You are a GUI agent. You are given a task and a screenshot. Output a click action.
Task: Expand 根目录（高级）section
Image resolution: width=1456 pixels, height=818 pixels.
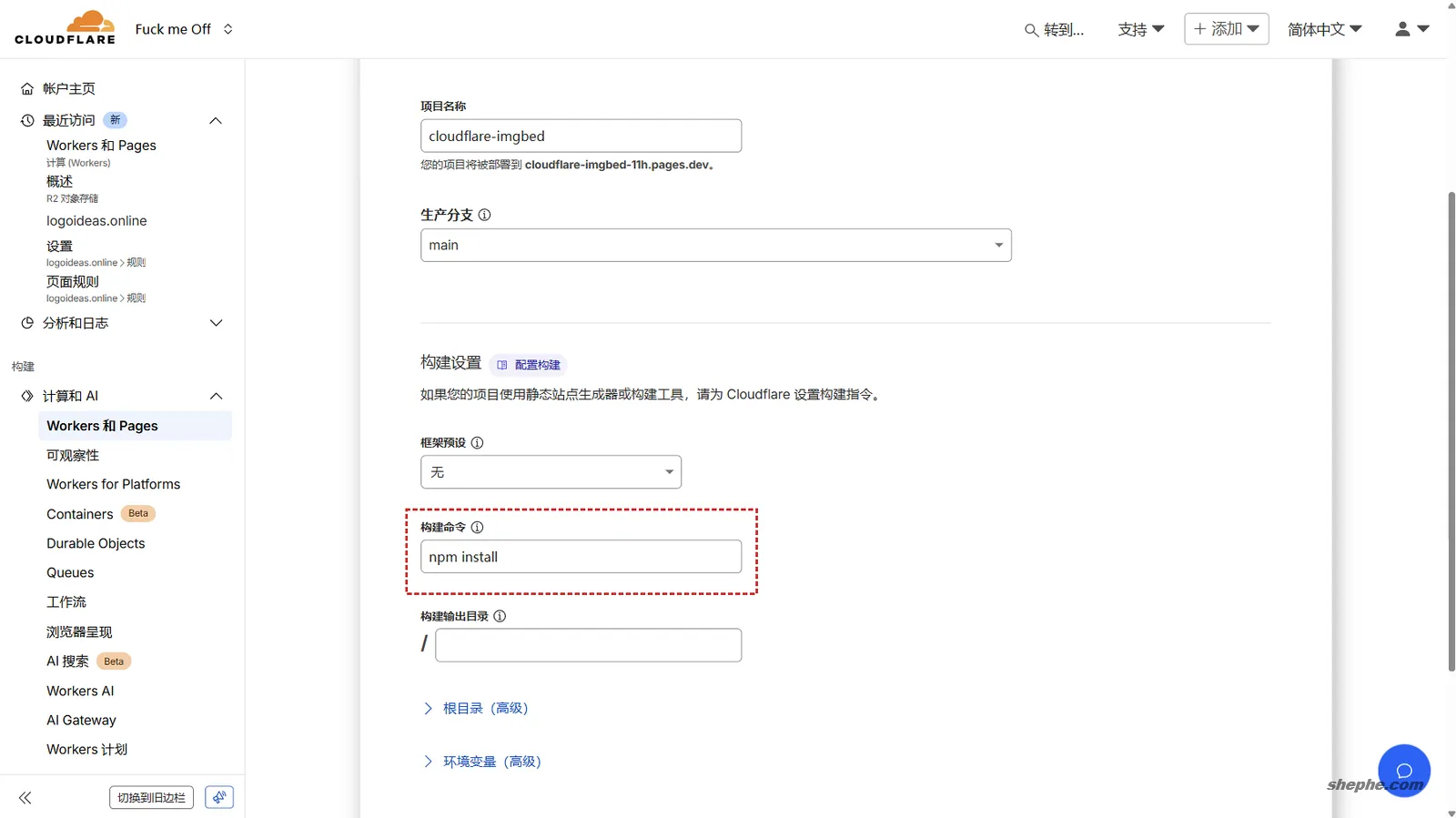[x=475, y=708]
